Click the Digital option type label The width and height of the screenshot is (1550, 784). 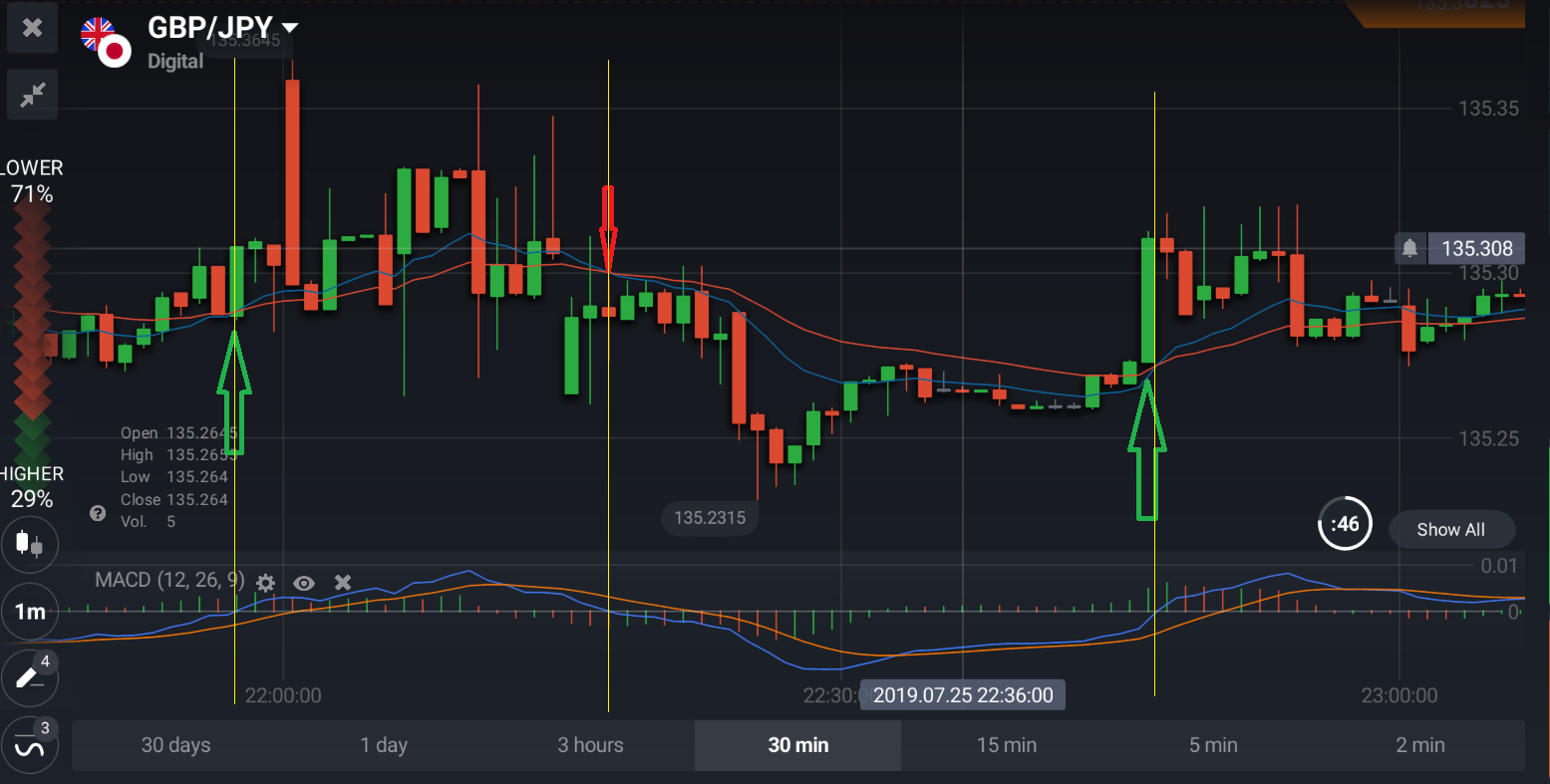[175, 61]
